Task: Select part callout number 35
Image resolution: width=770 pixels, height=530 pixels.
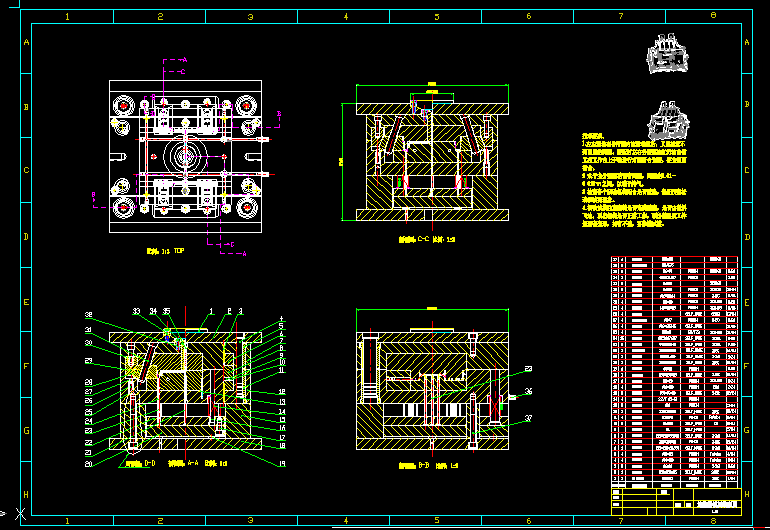Action: pos(166,311)
